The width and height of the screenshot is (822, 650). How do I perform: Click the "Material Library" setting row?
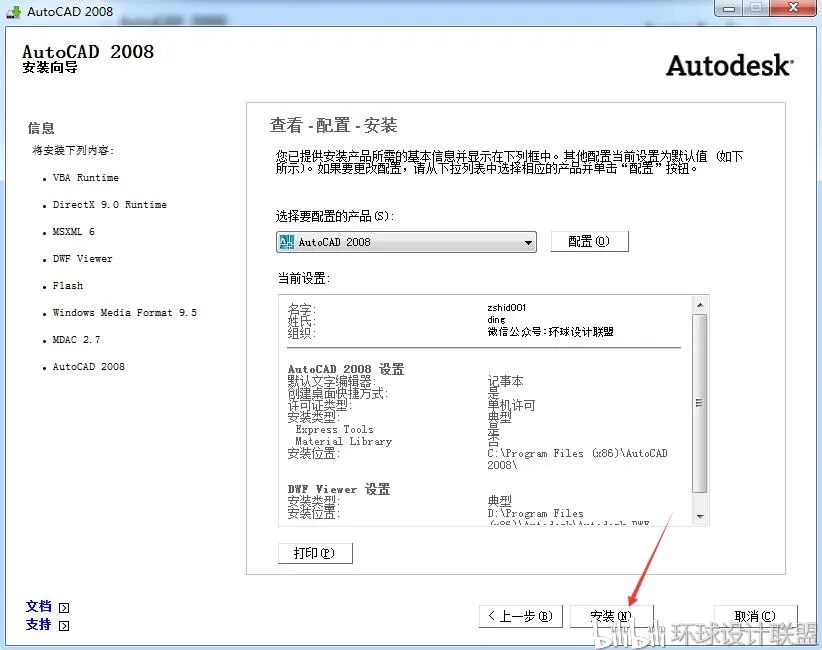(343, 441)
